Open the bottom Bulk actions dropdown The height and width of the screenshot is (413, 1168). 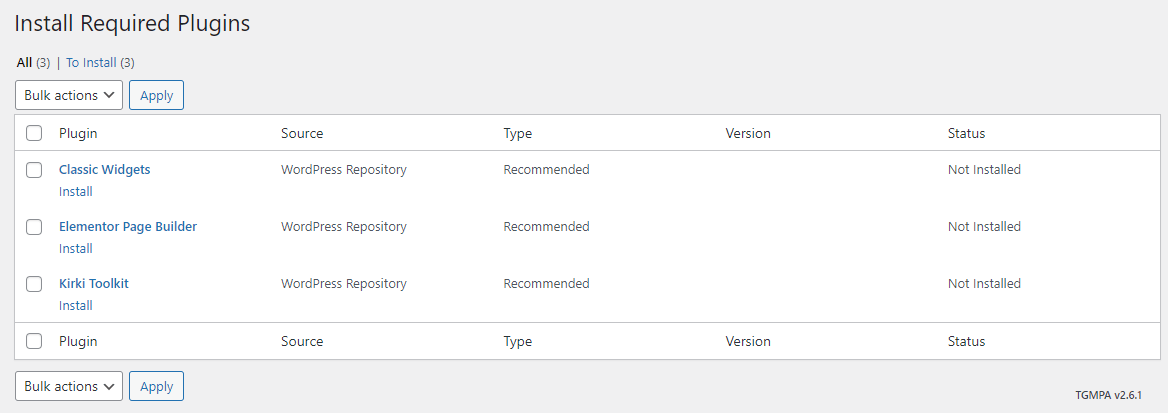(x=69, y=386)
